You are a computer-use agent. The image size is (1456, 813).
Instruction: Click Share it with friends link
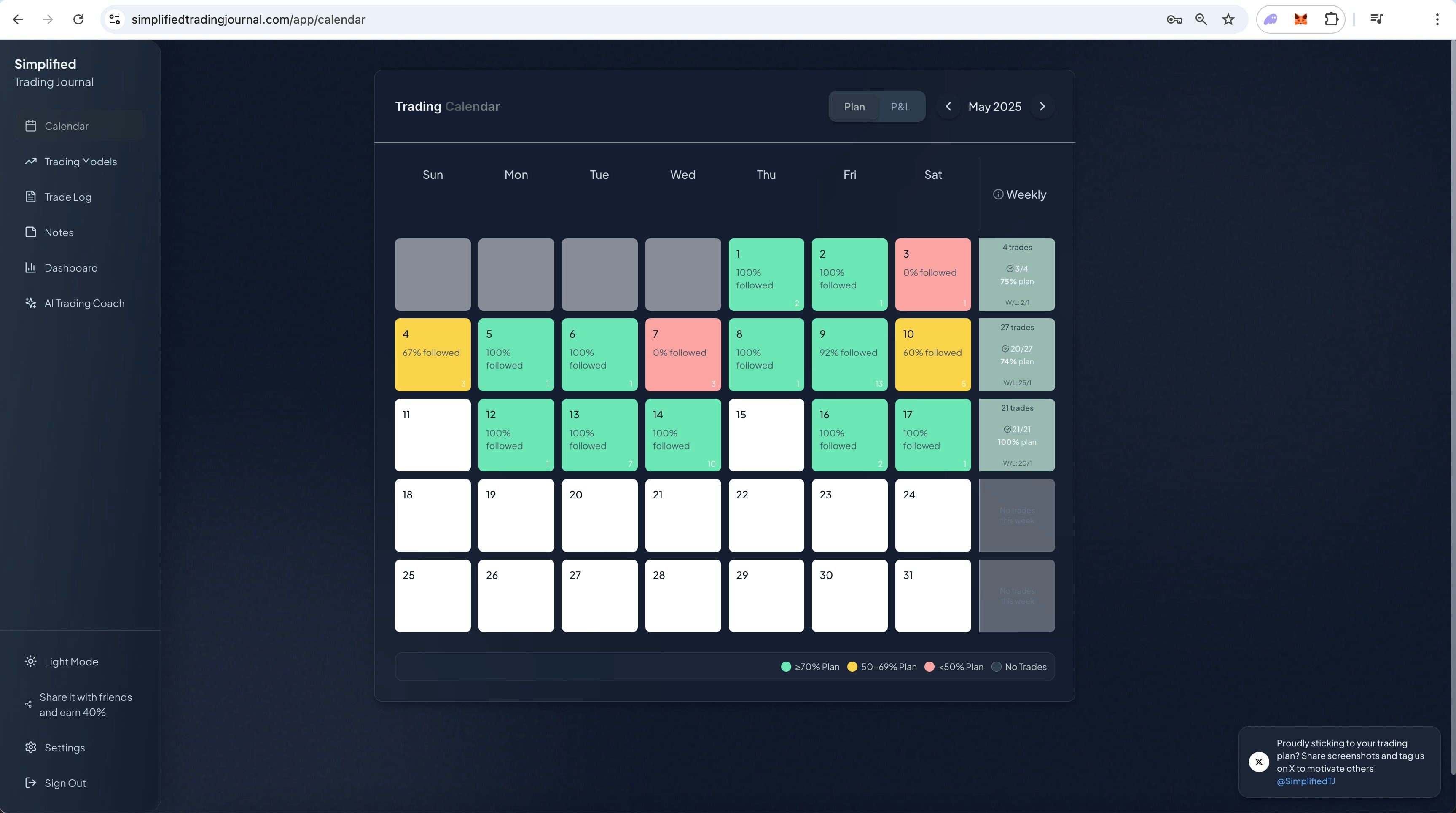[85, 705]
